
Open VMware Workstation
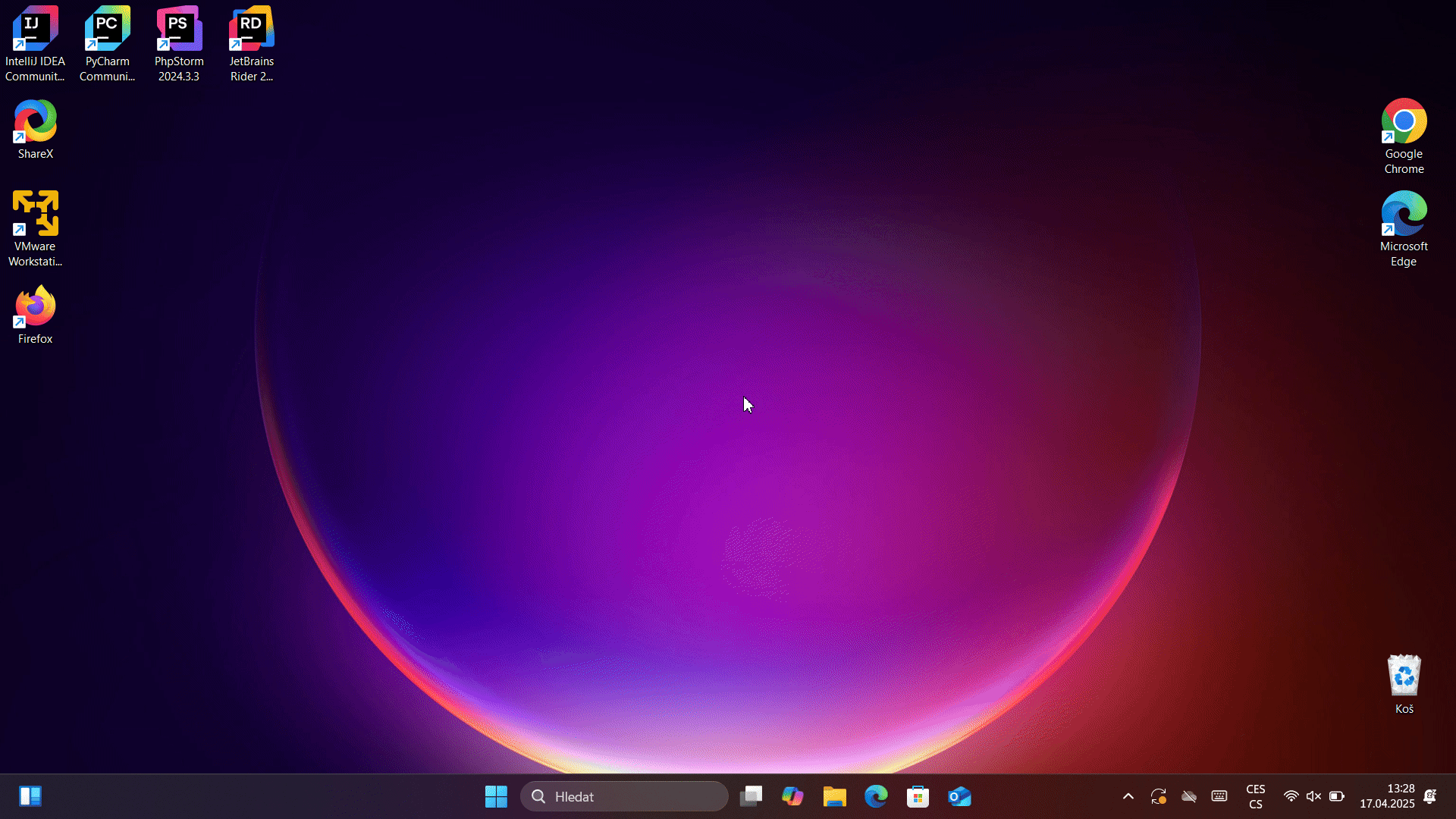coord(35,212)
